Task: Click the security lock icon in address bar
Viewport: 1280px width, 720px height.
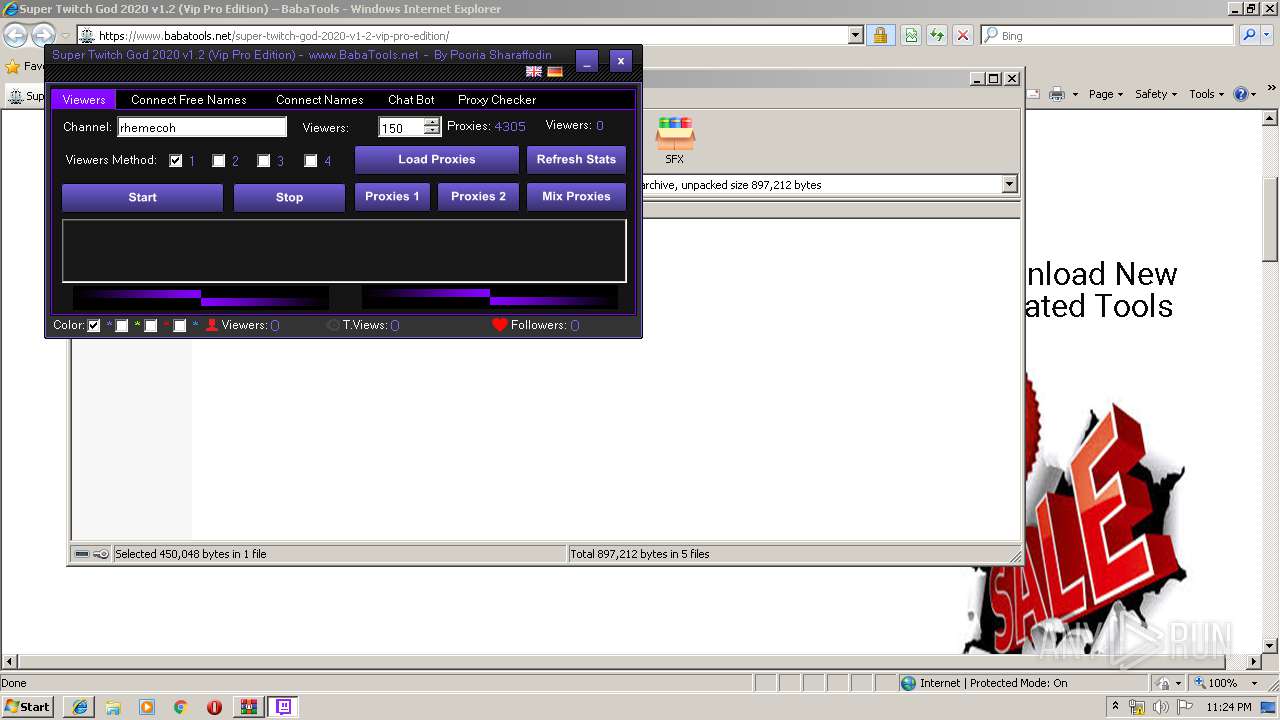Action: (880, 35)
